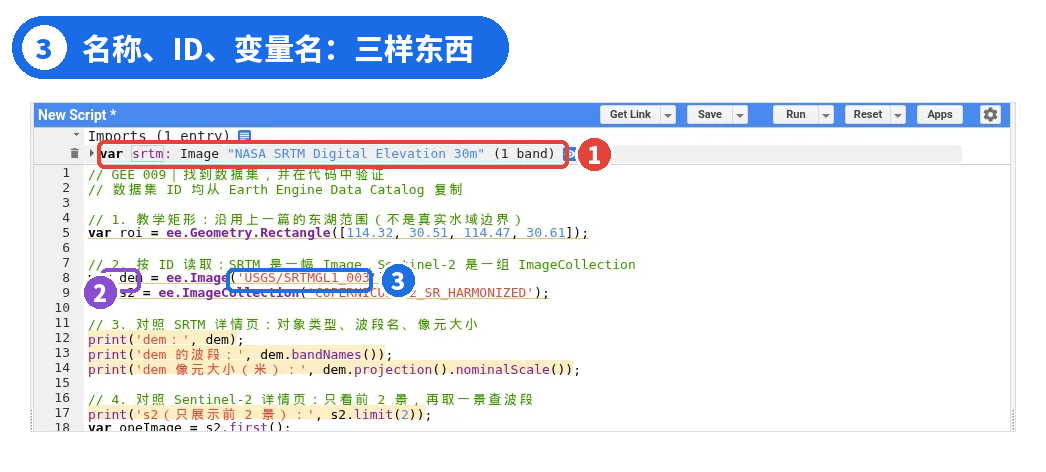Click the Get Link button
The height and width of the screenshot is (472, 1046).
630,115
